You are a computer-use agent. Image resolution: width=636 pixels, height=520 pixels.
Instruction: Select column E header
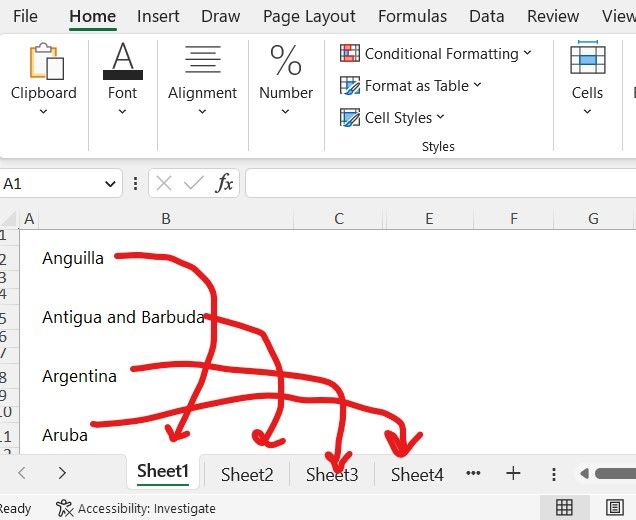click(x=429, y=219)
